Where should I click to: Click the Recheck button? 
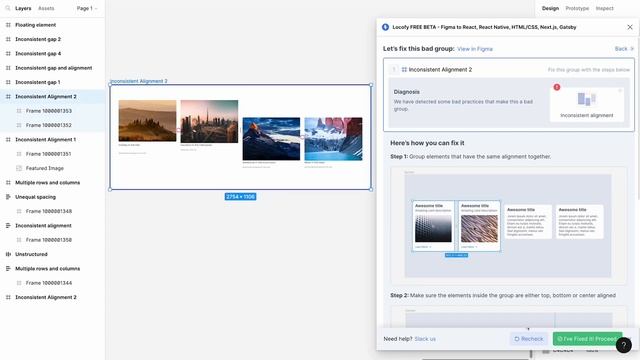[x=529, y=339]
